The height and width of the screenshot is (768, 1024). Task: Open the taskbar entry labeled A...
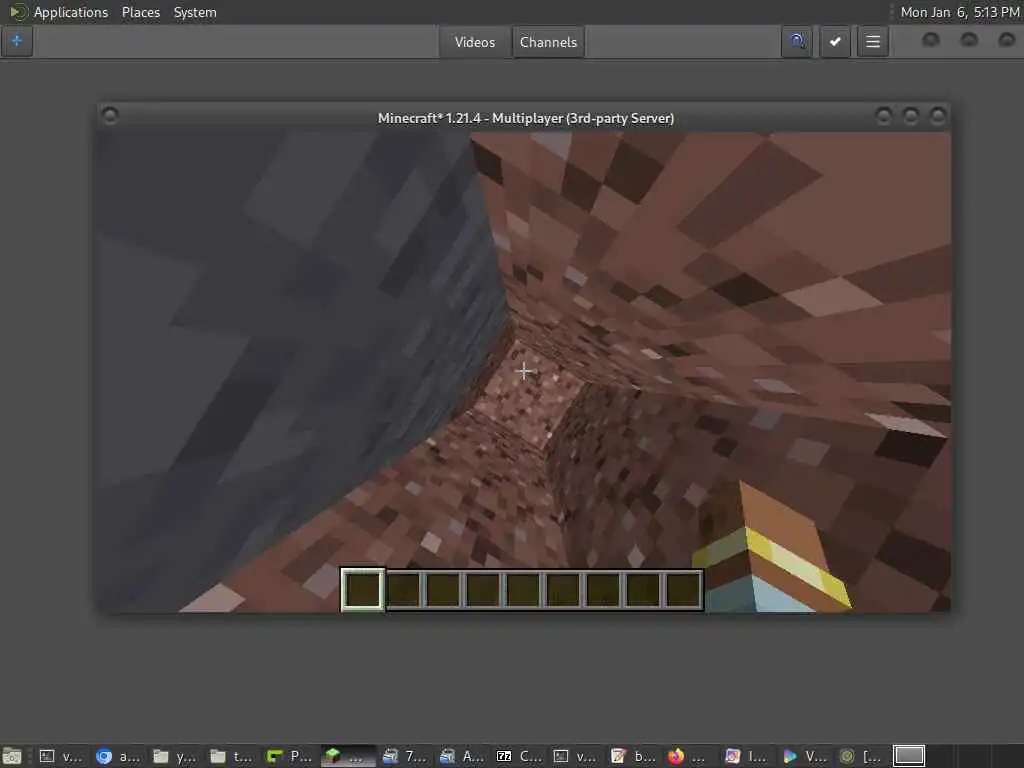[462, 756]
